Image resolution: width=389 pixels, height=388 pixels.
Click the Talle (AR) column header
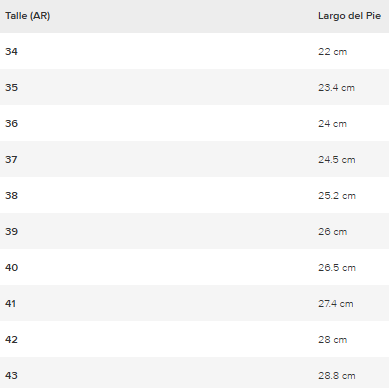(x=28, y=16)
